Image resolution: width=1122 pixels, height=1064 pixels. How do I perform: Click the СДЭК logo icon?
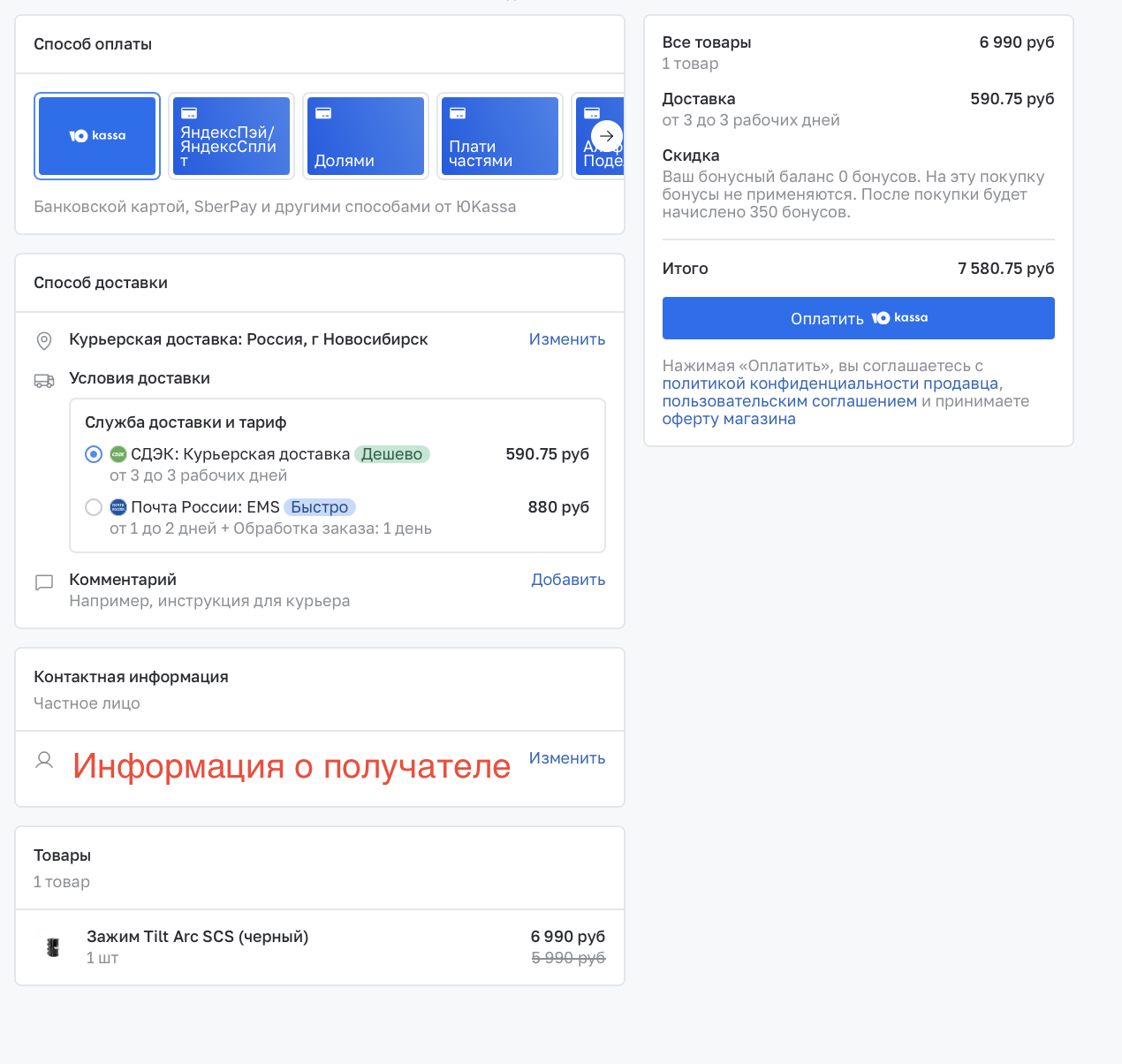[x=118, y=454]
